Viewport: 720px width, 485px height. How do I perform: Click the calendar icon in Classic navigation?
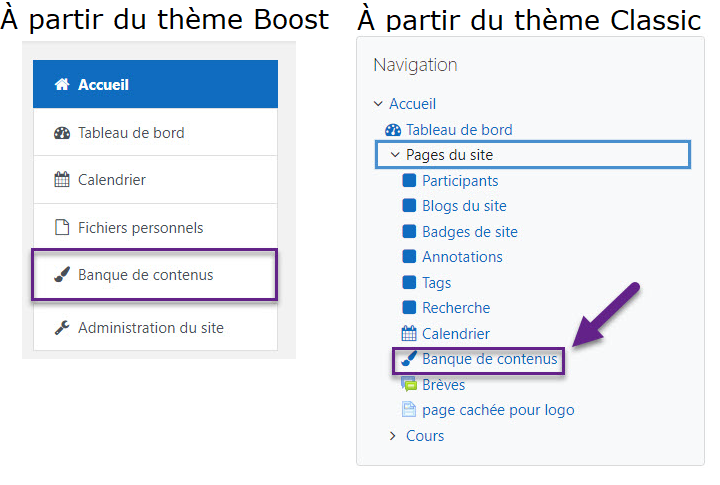tap(409, 333)
